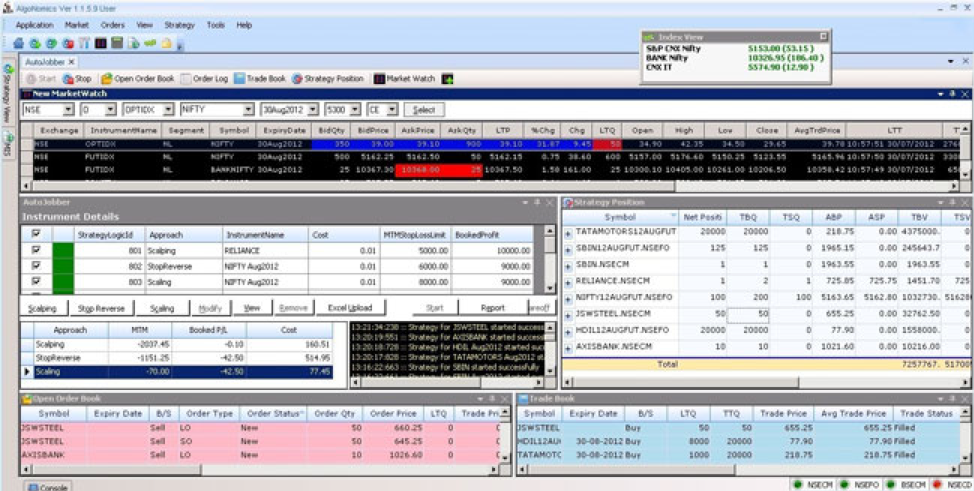This screenshot has height=491, width=974.
Task: Close the AutoJobber tab
Action: point(71,62)
